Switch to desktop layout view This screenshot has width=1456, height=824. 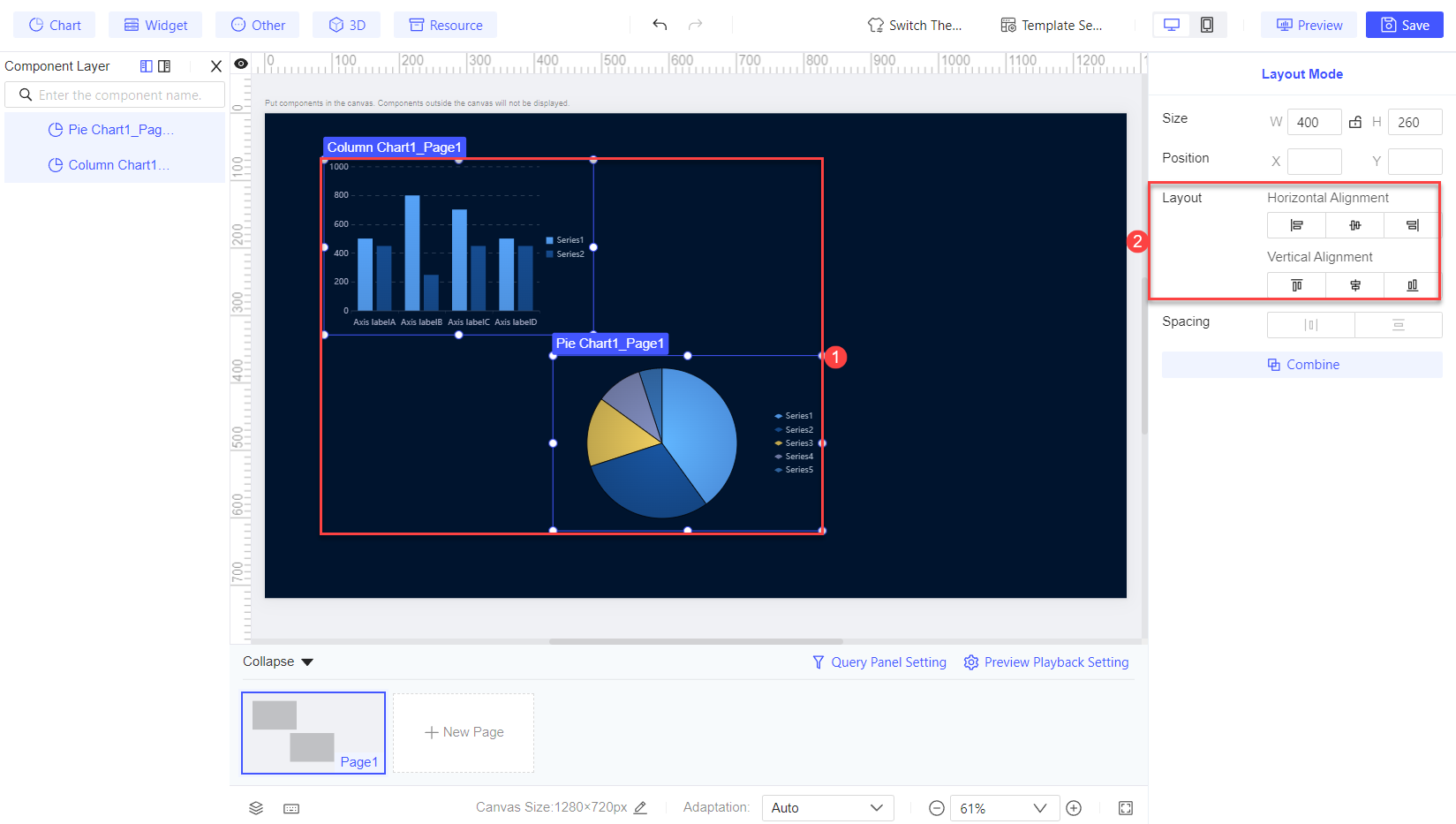point(1172,25)
